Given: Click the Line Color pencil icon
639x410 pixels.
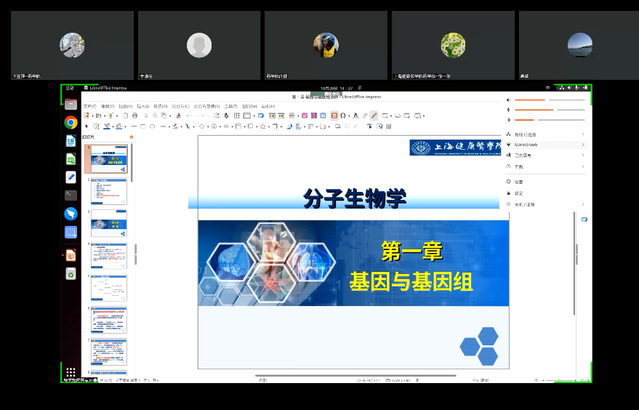Looking at the screenshot, I should pyautogui.click(x=106, y=126).
